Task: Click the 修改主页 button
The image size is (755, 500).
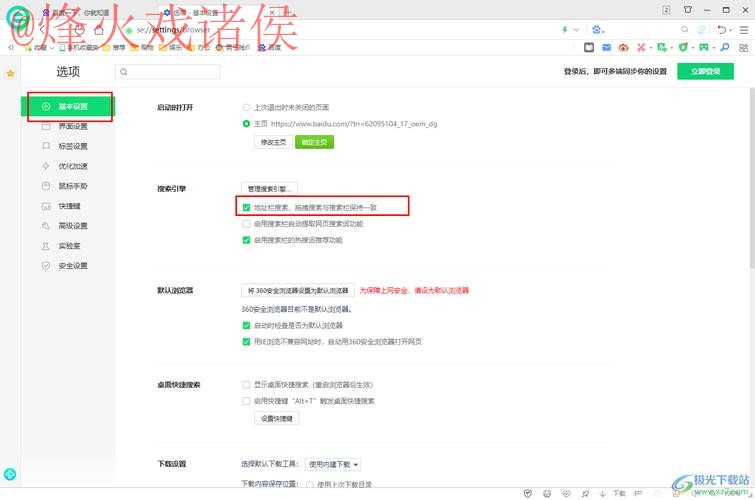Action: [x=273, y=142]
